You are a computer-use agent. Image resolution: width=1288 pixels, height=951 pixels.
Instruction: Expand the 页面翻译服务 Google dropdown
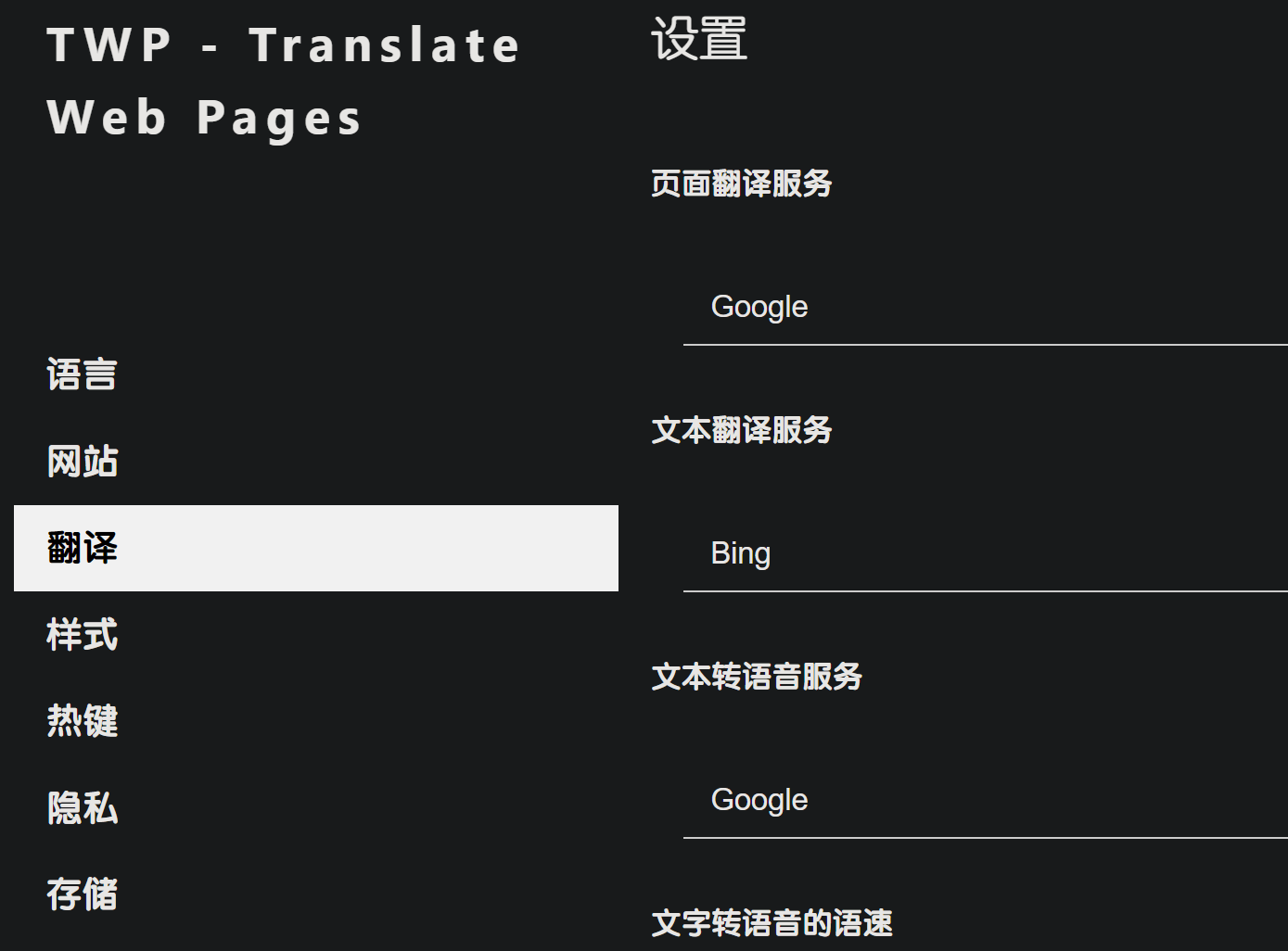click(983, 308)
